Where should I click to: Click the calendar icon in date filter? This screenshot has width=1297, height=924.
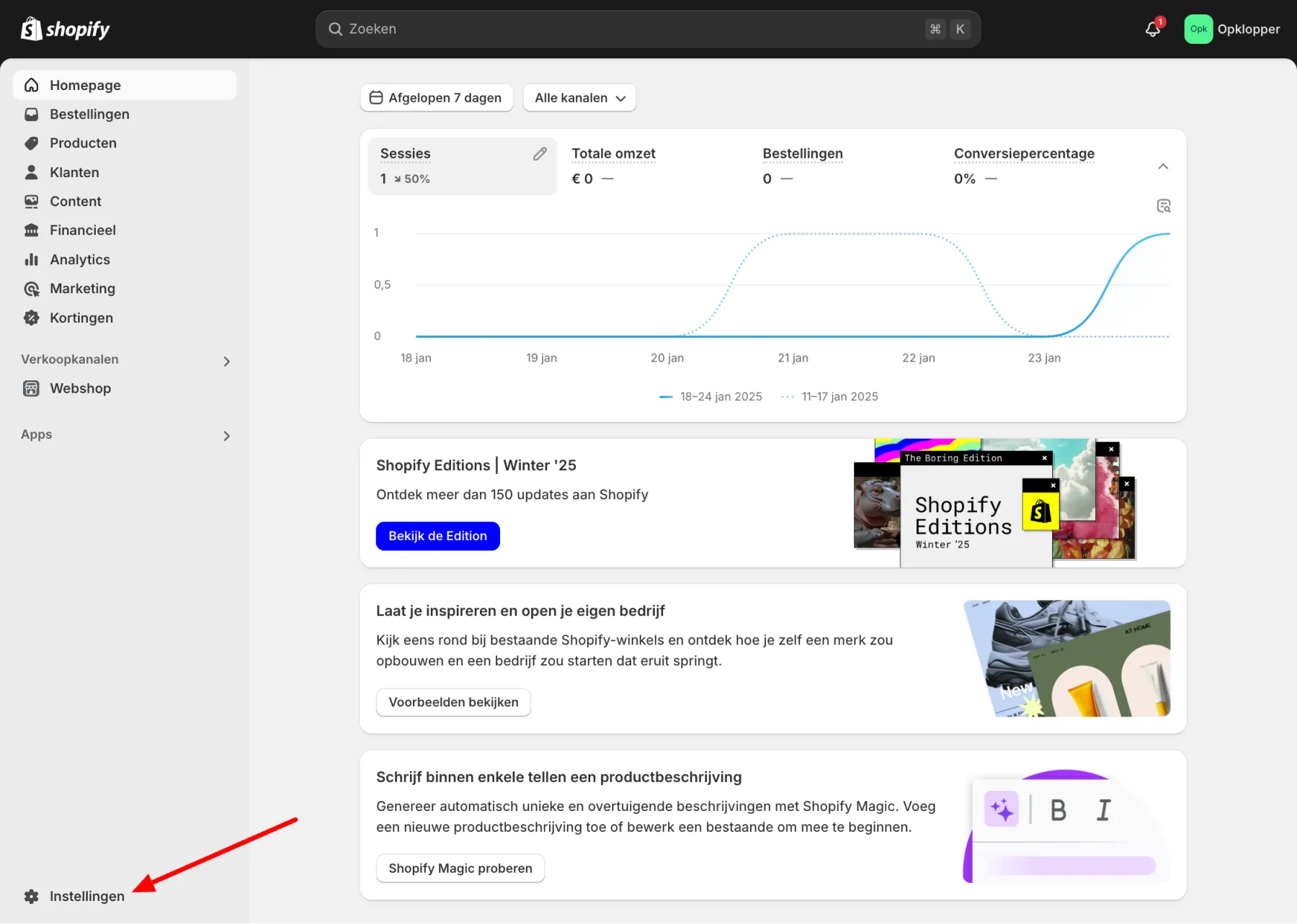click(376, 97)
